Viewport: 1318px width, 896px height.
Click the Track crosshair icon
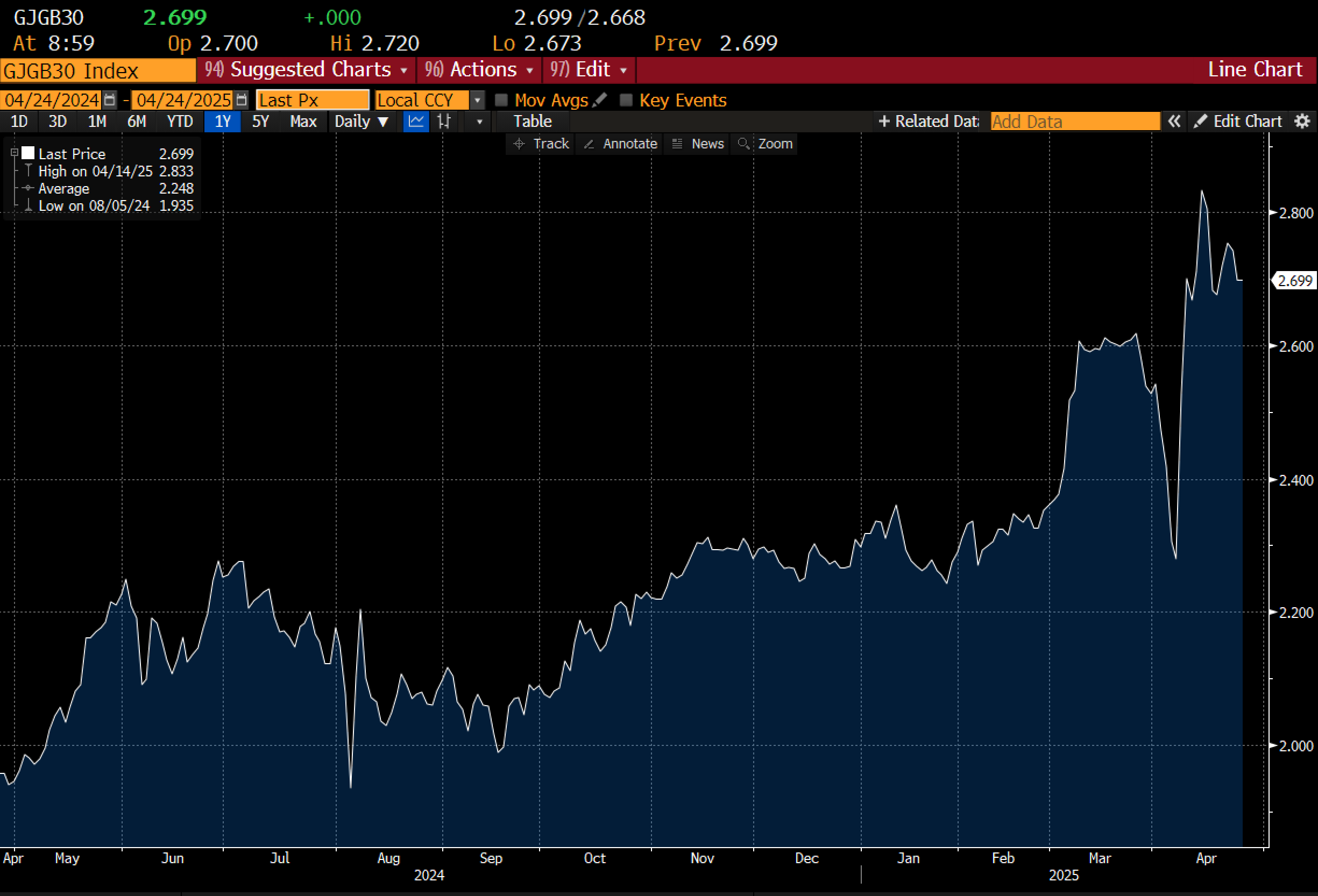519,144
